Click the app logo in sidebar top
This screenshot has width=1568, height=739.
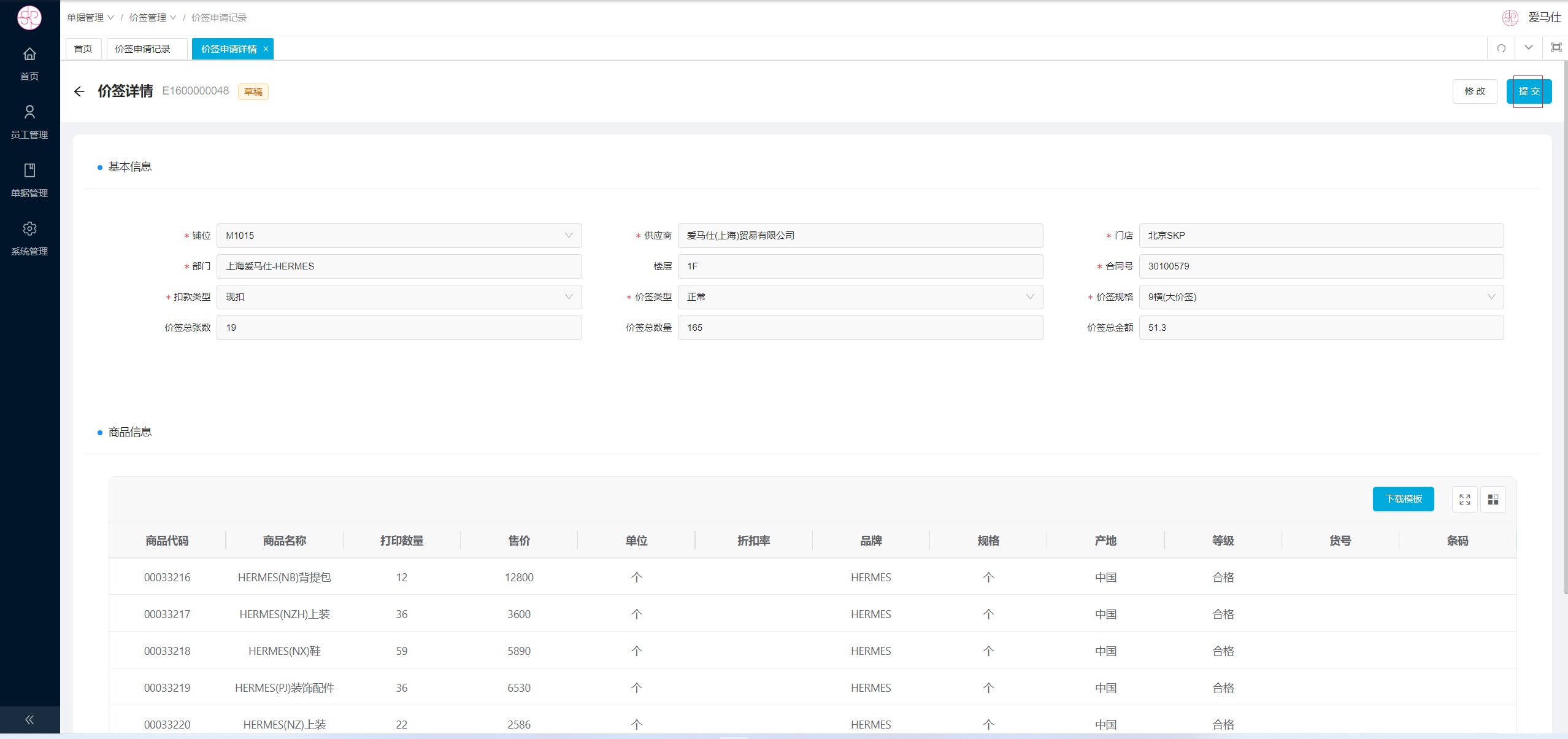pos(29,18)
